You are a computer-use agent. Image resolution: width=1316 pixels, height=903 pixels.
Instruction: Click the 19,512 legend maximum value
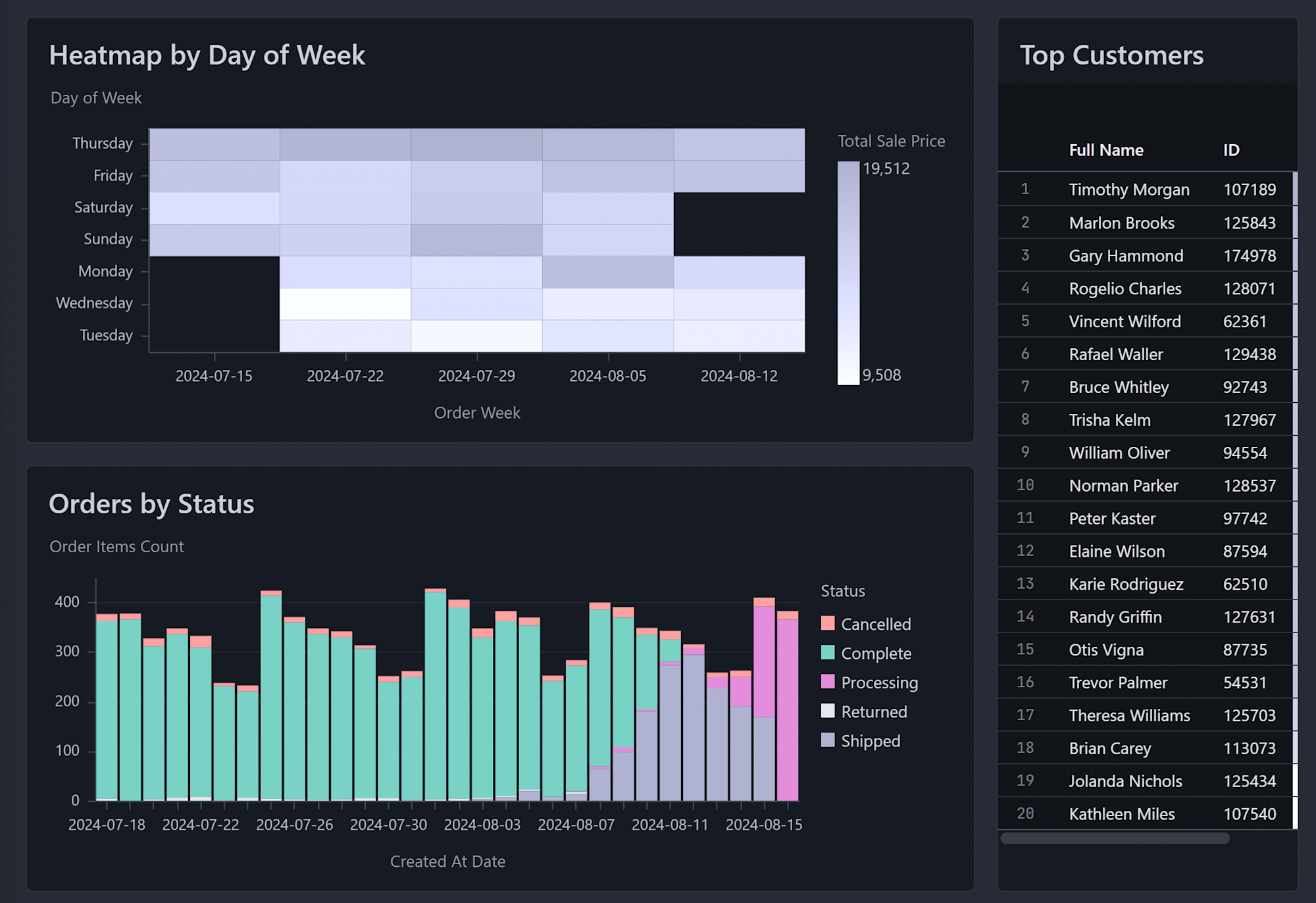886,169
